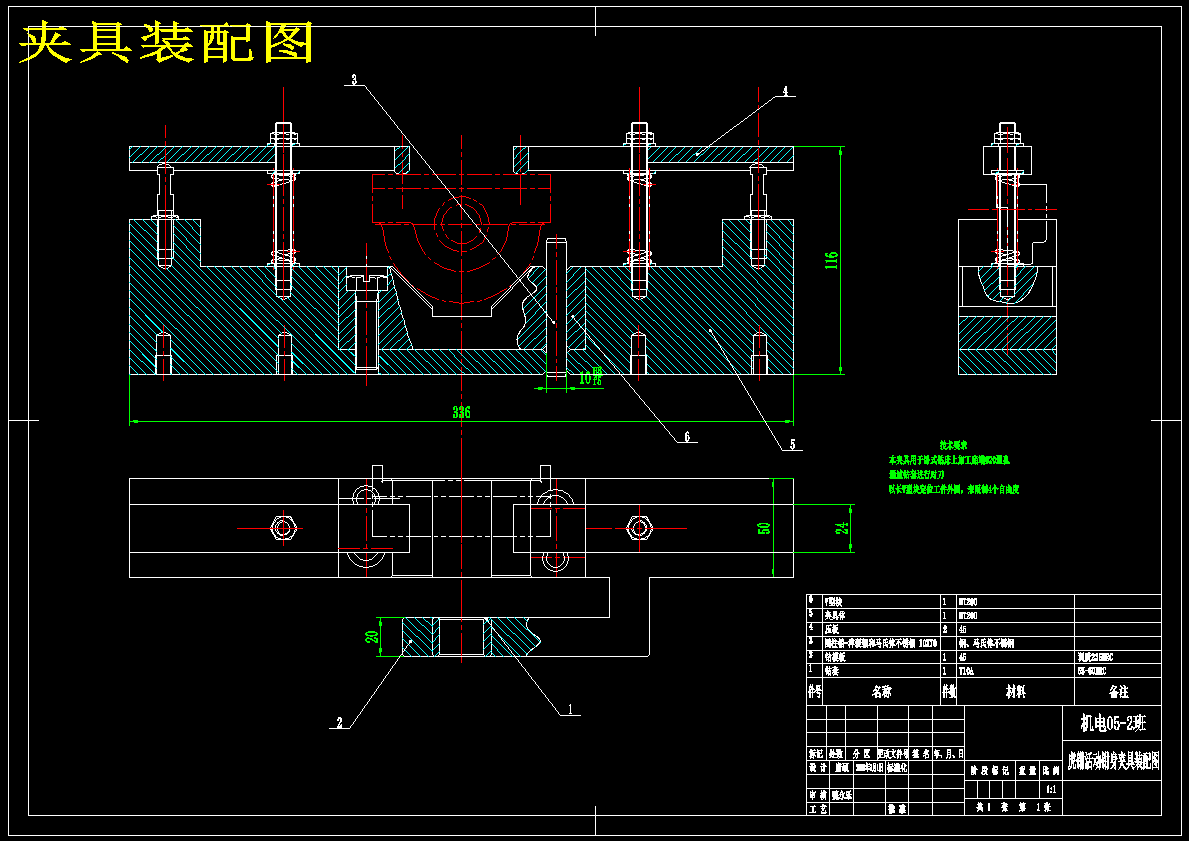Click the parts list entry "压板"
This screenshot has width=1189, height=841.
[832, 629]
